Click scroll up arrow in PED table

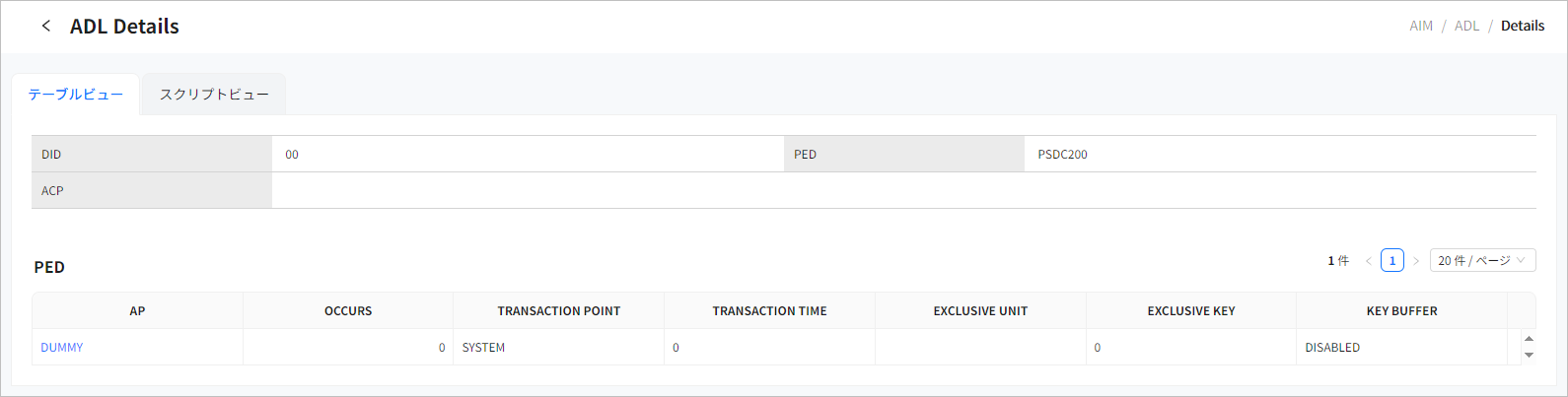[1529, 339]
